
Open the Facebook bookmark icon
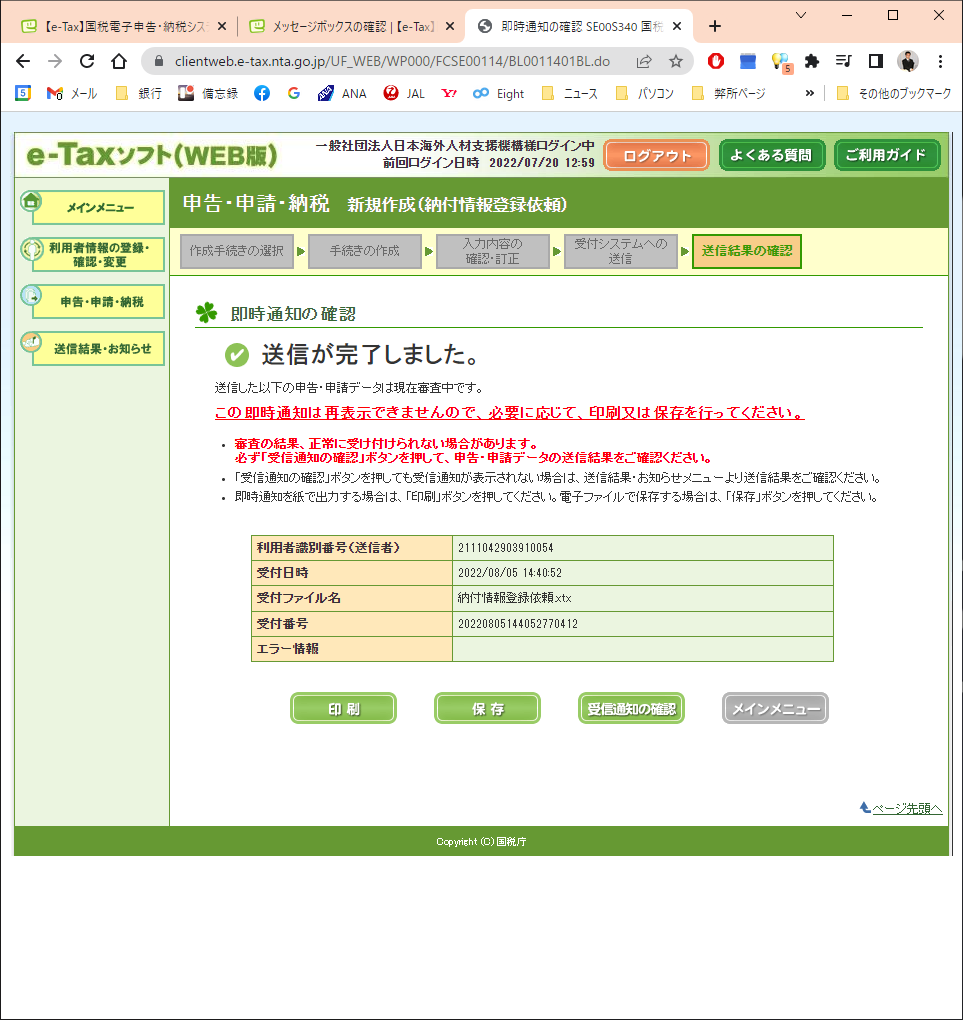[x=262, y=94]
